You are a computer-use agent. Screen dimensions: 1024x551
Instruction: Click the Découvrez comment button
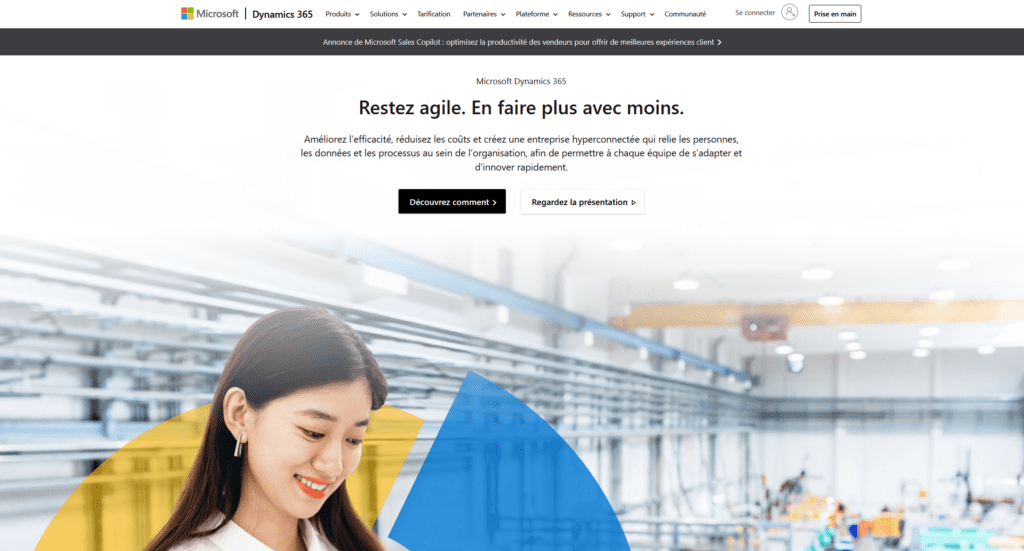coord(452,202)
